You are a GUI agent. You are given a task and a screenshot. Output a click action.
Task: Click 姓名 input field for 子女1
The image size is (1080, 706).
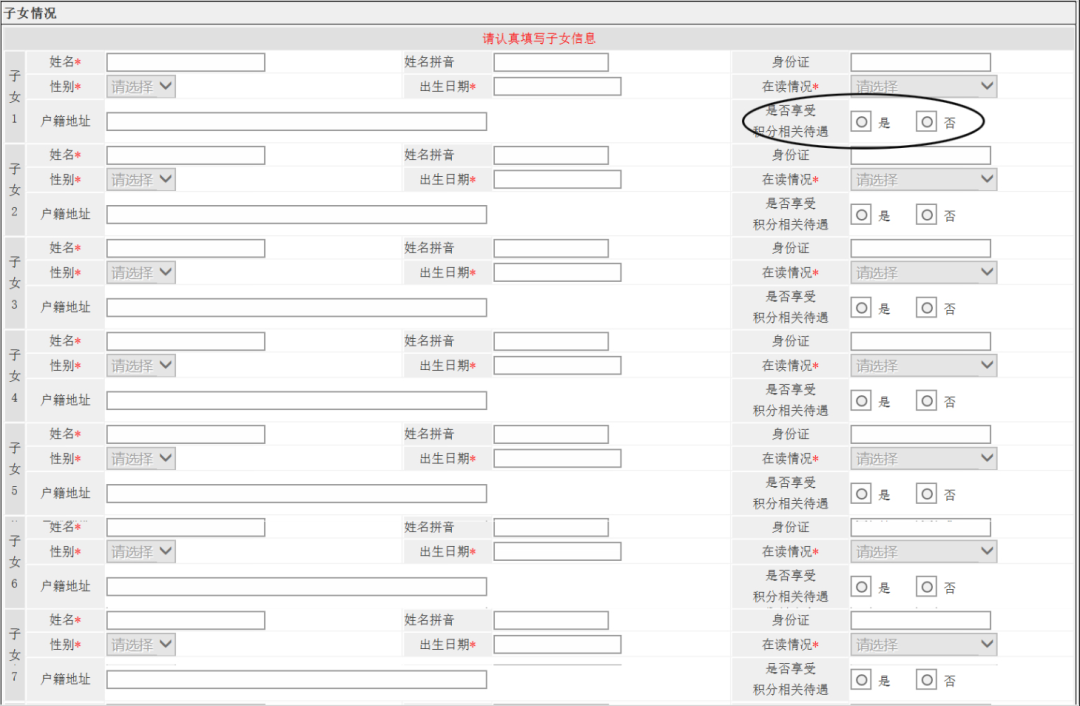(185, 62)
